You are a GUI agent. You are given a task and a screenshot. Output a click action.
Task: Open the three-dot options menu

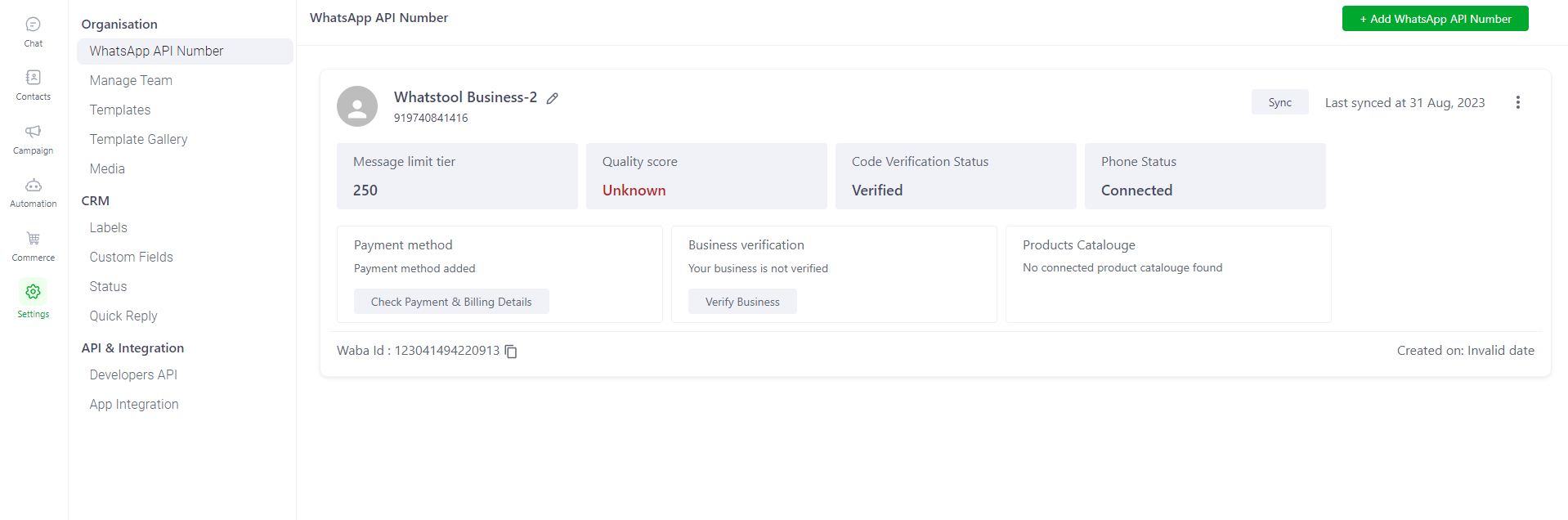tap(1517, 102)
